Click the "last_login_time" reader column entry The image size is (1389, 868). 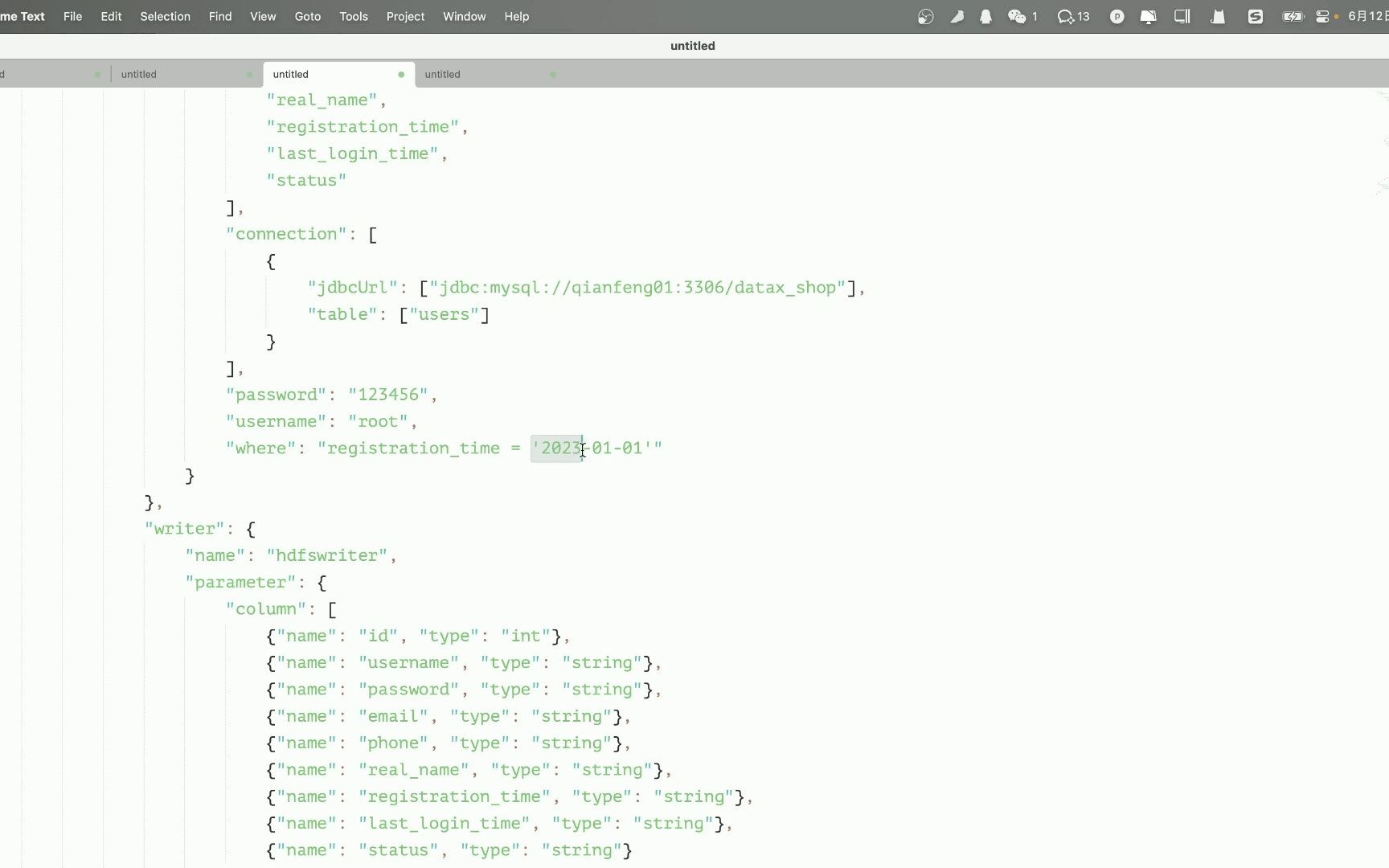pos(357,154)
